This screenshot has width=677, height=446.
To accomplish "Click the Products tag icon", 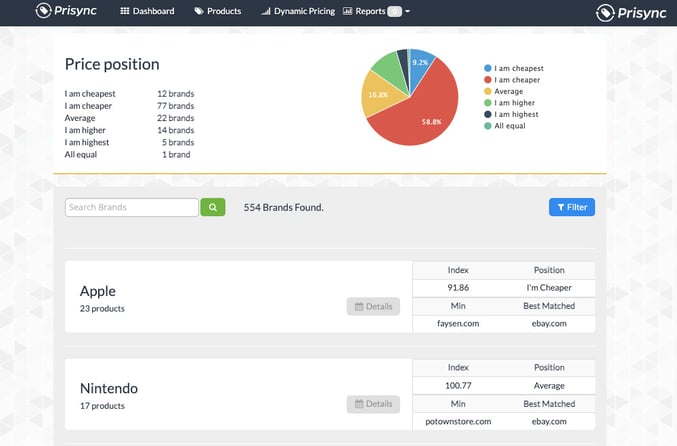I will pyautogui.click(x=199, y=11).
